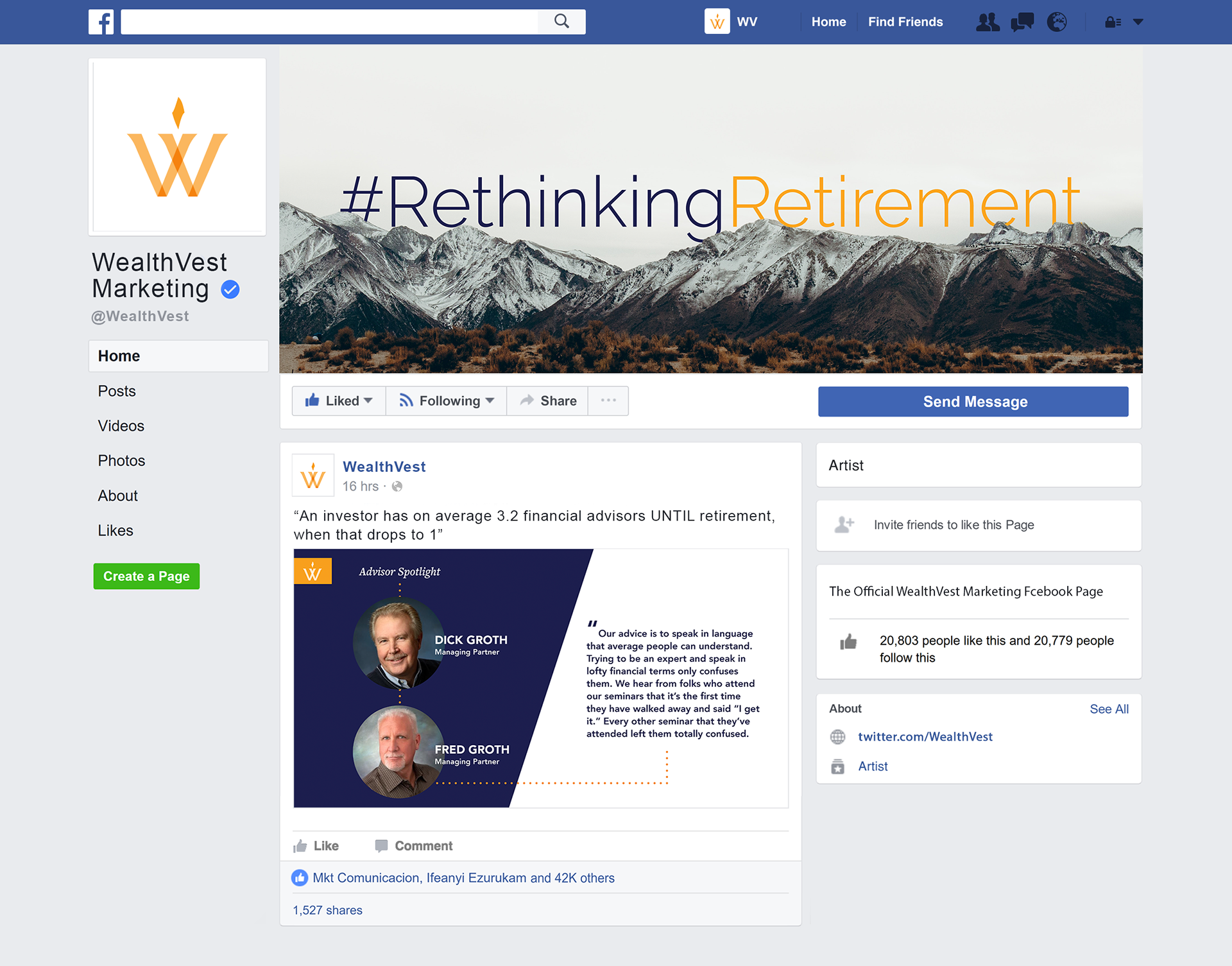This screenshot has width=1232, height=966.
Task: Toggle Following on the page
Action: coord(446,401)
